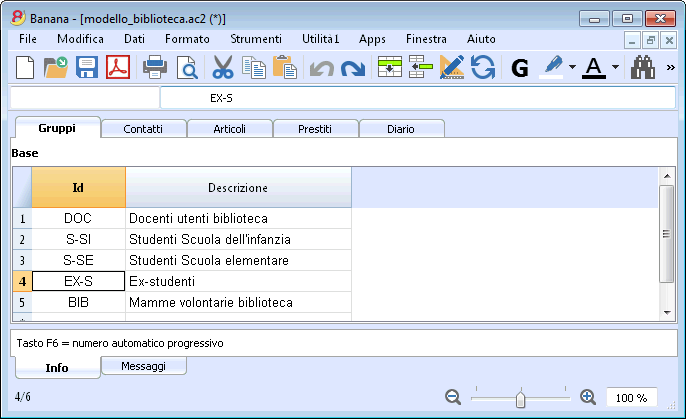
Task: Expand toolbar overflow chevron
Action: [670, 68]
